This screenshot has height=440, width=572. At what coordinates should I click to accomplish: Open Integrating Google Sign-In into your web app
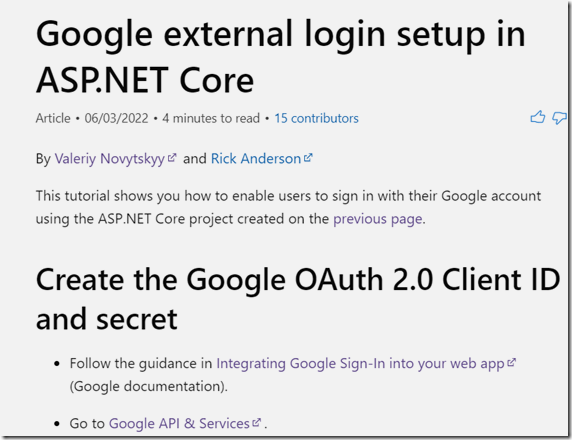point(360,364)
